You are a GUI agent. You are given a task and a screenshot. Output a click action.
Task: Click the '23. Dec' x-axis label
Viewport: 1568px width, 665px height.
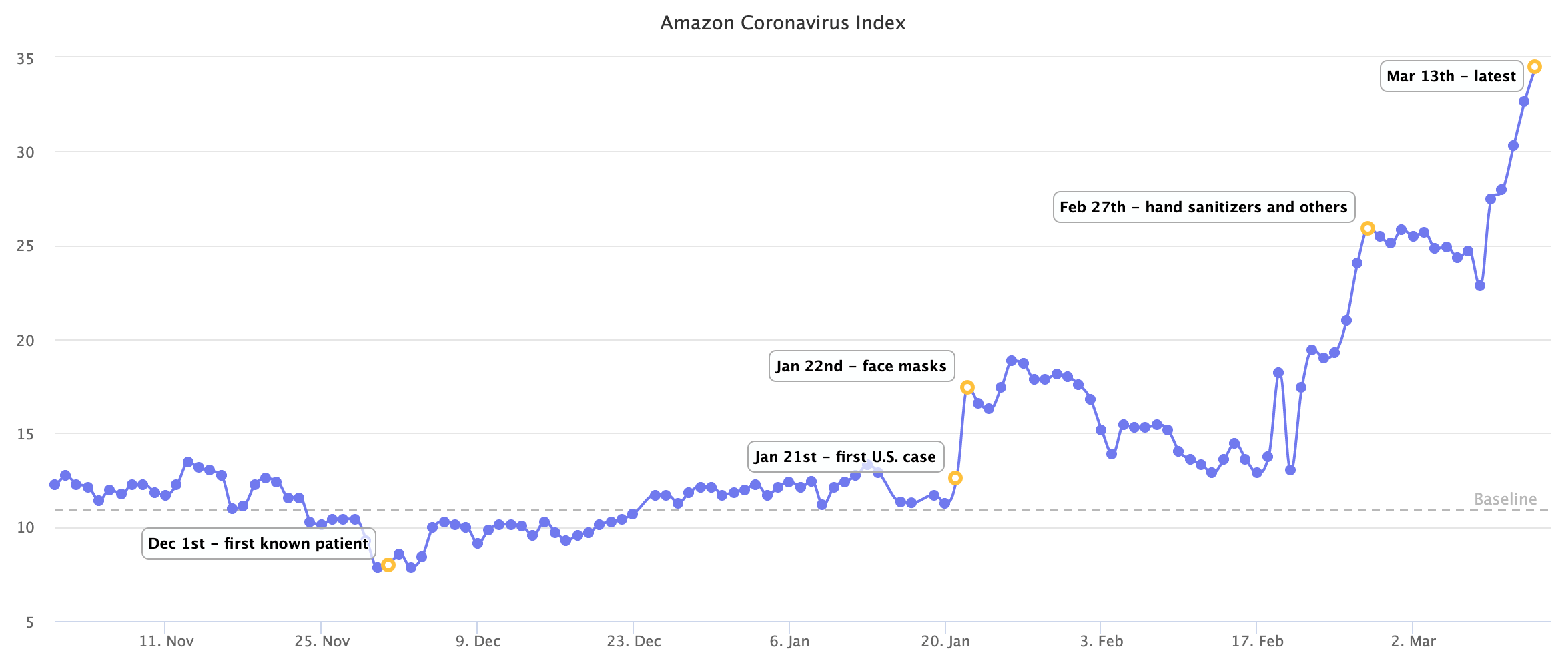(634, 641)
